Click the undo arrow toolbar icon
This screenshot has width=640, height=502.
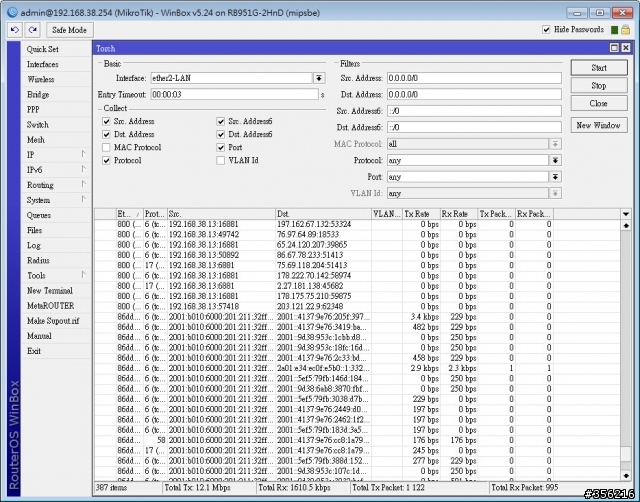(x=15, y=30)
